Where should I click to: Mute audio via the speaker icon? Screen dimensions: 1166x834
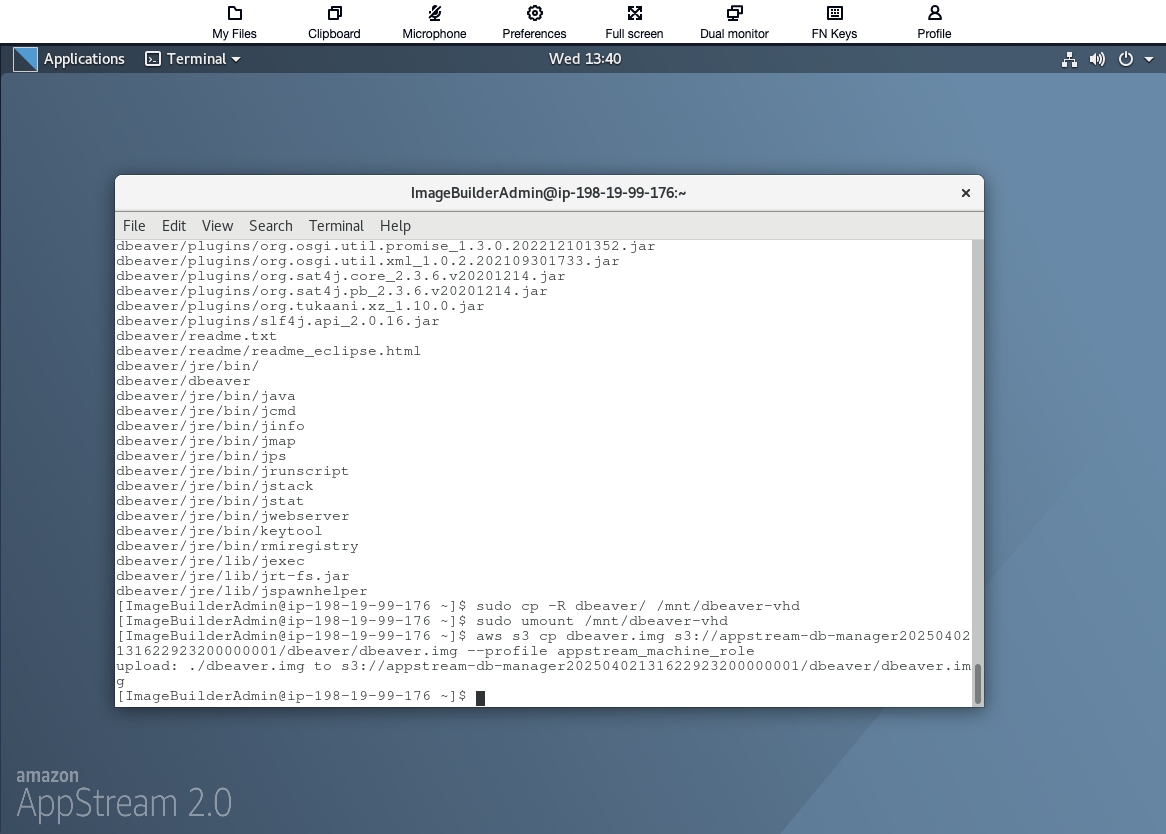tap(1097, 59)
